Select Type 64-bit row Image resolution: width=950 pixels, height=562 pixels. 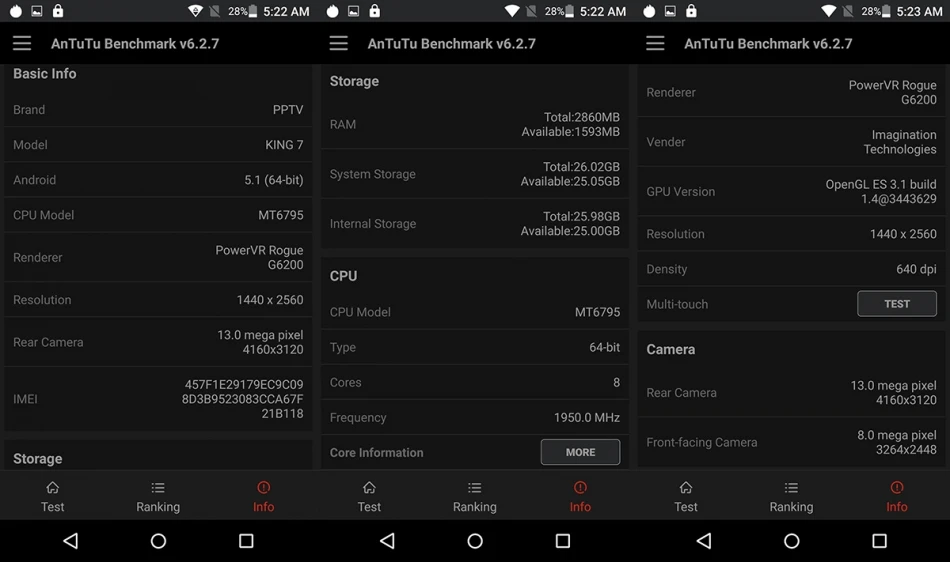point(475,347)
